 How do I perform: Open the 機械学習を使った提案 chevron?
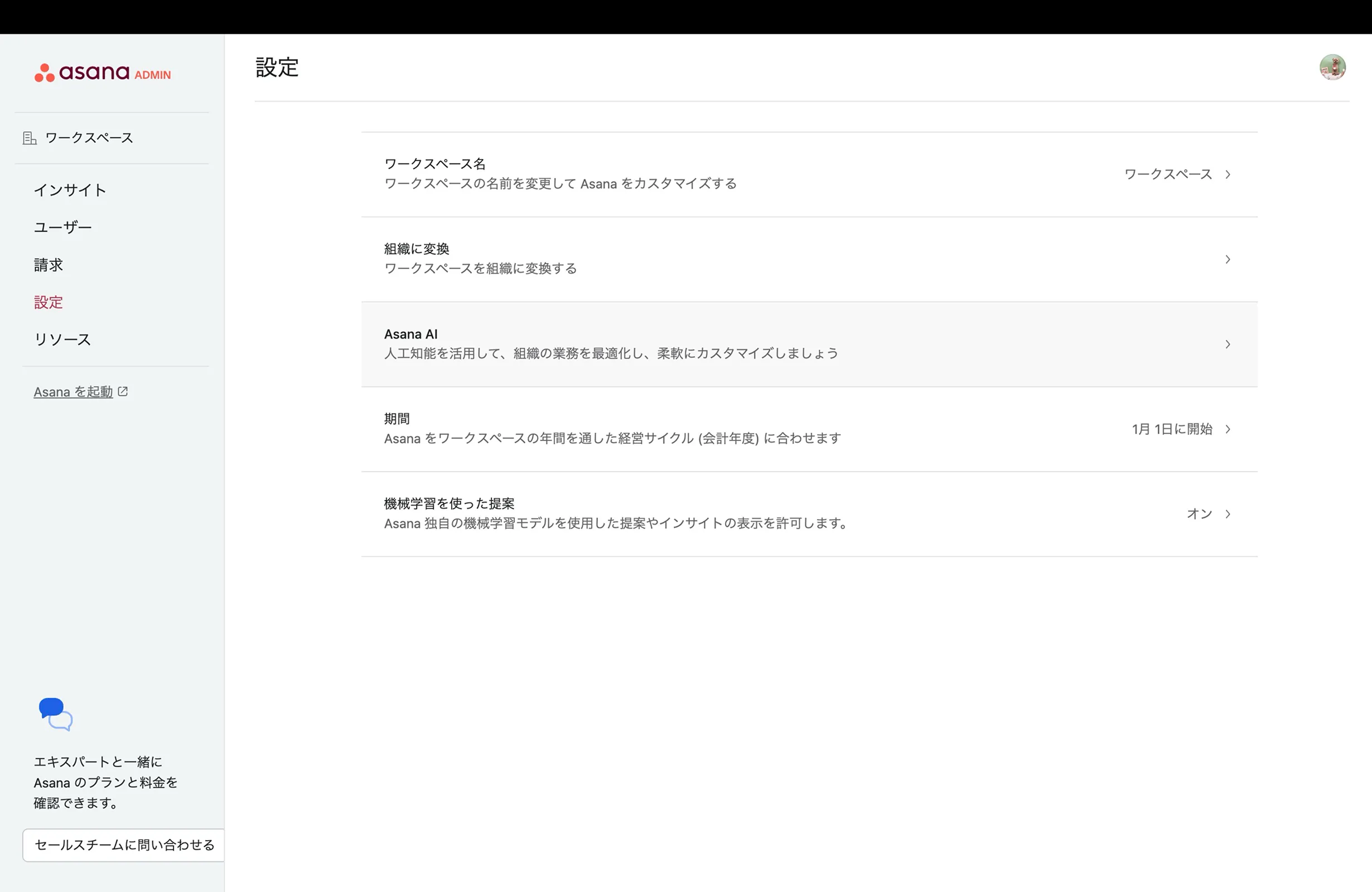[x=1228, y=513]
